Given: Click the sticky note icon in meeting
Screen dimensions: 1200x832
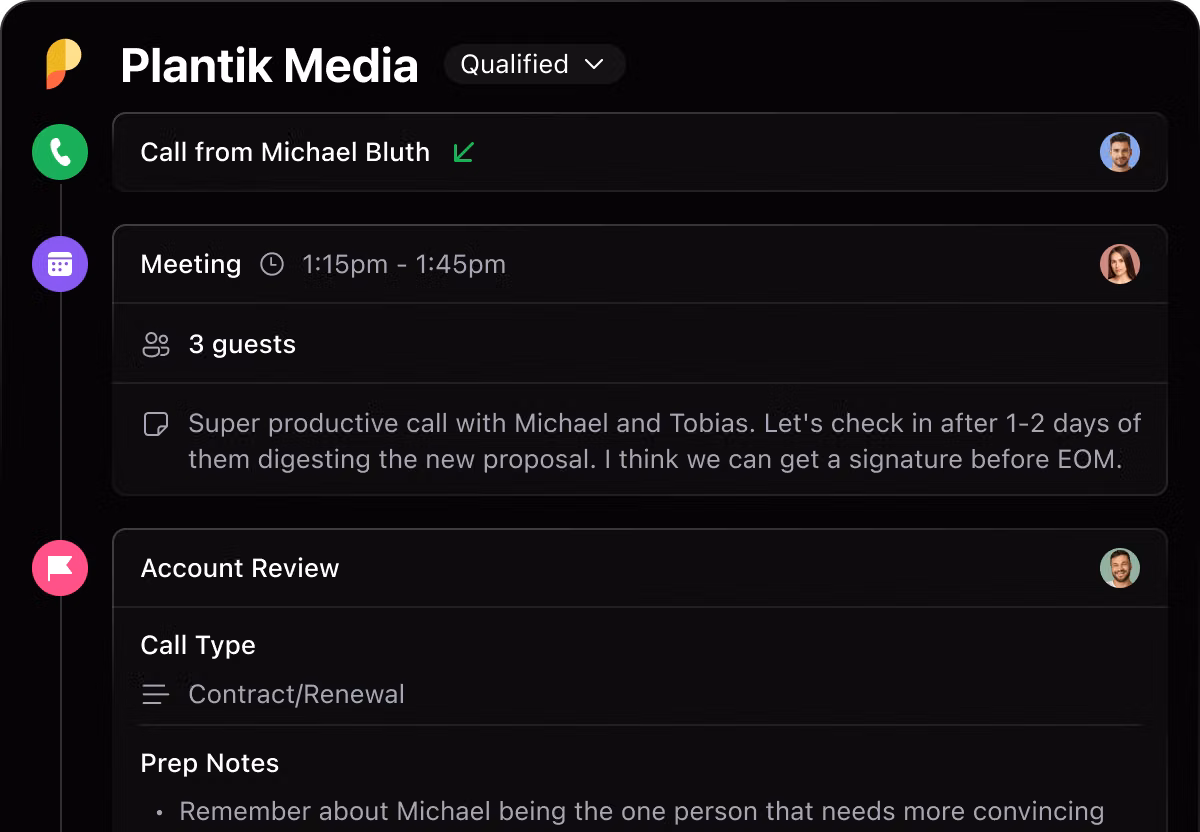Looking at the screenshot, I should (x=155, y=425).
